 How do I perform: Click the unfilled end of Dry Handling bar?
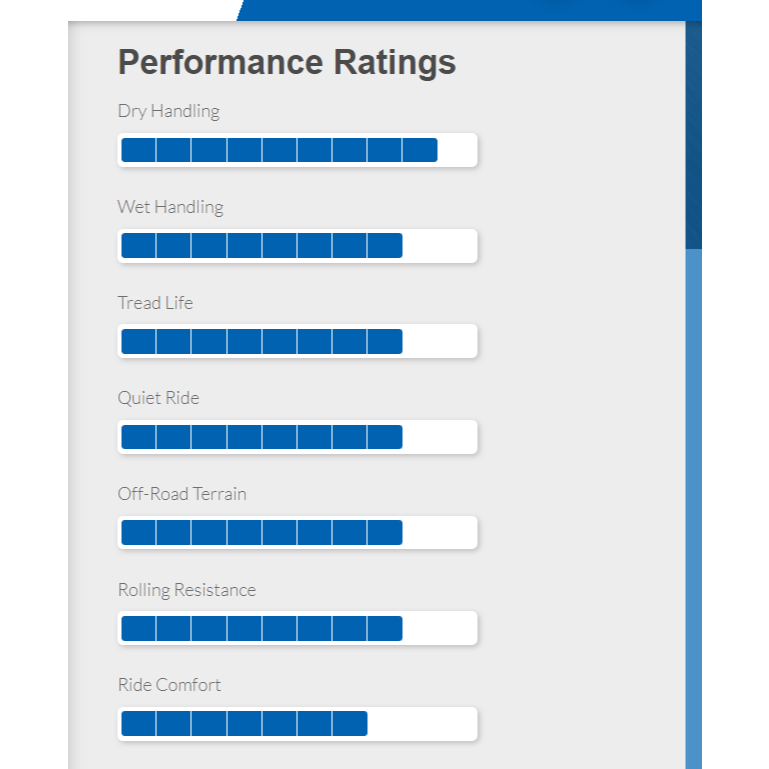click(x=456, y=150)
